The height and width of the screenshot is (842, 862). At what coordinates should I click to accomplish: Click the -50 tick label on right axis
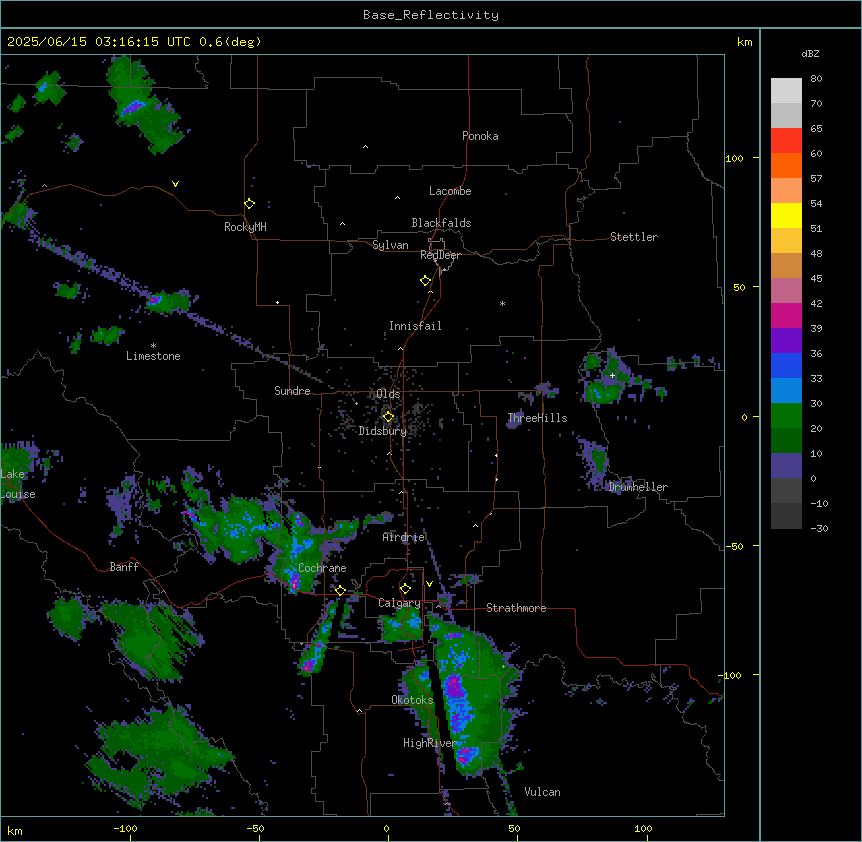tap(734, 546)
